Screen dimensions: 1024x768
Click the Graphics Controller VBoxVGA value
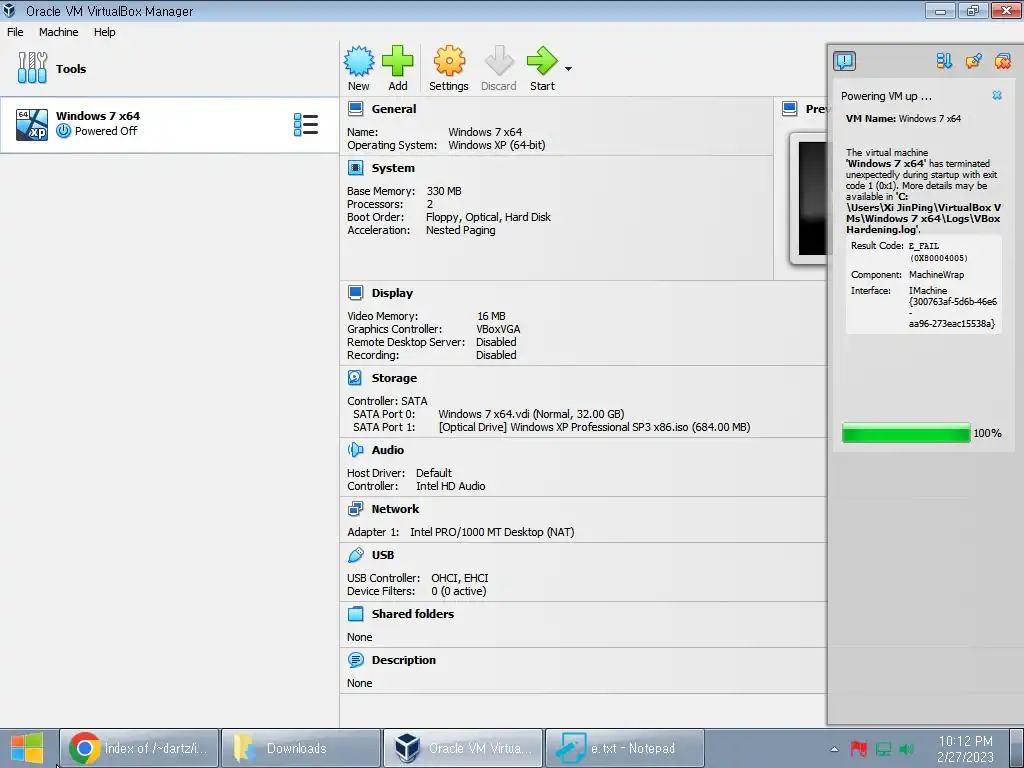[x=498, y=329]
